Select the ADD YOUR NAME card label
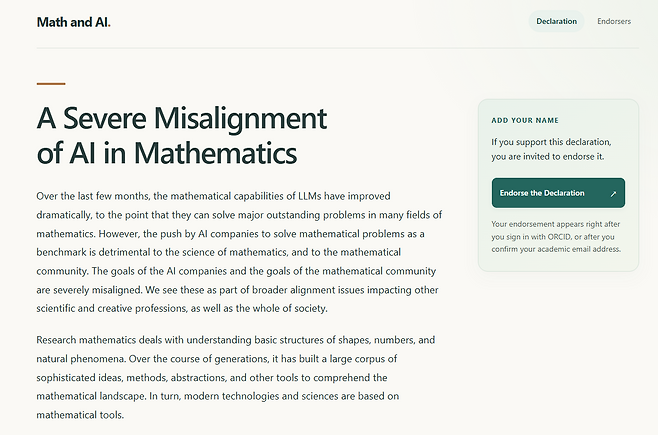Image resolution: width=658 pixels, height=435 pixels. point(525,120)
